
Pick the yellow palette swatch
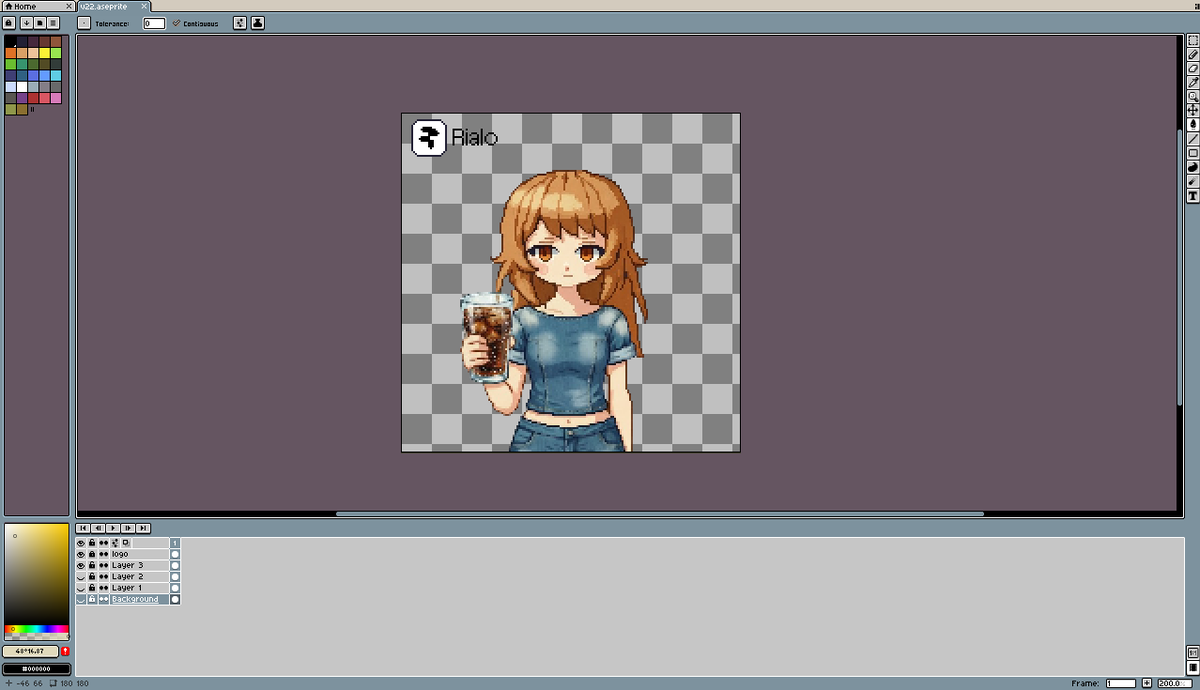pos(45,53)
